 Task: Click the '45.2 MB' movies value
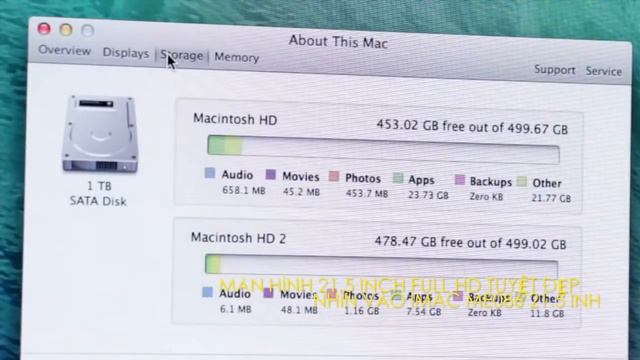point(301,192)
